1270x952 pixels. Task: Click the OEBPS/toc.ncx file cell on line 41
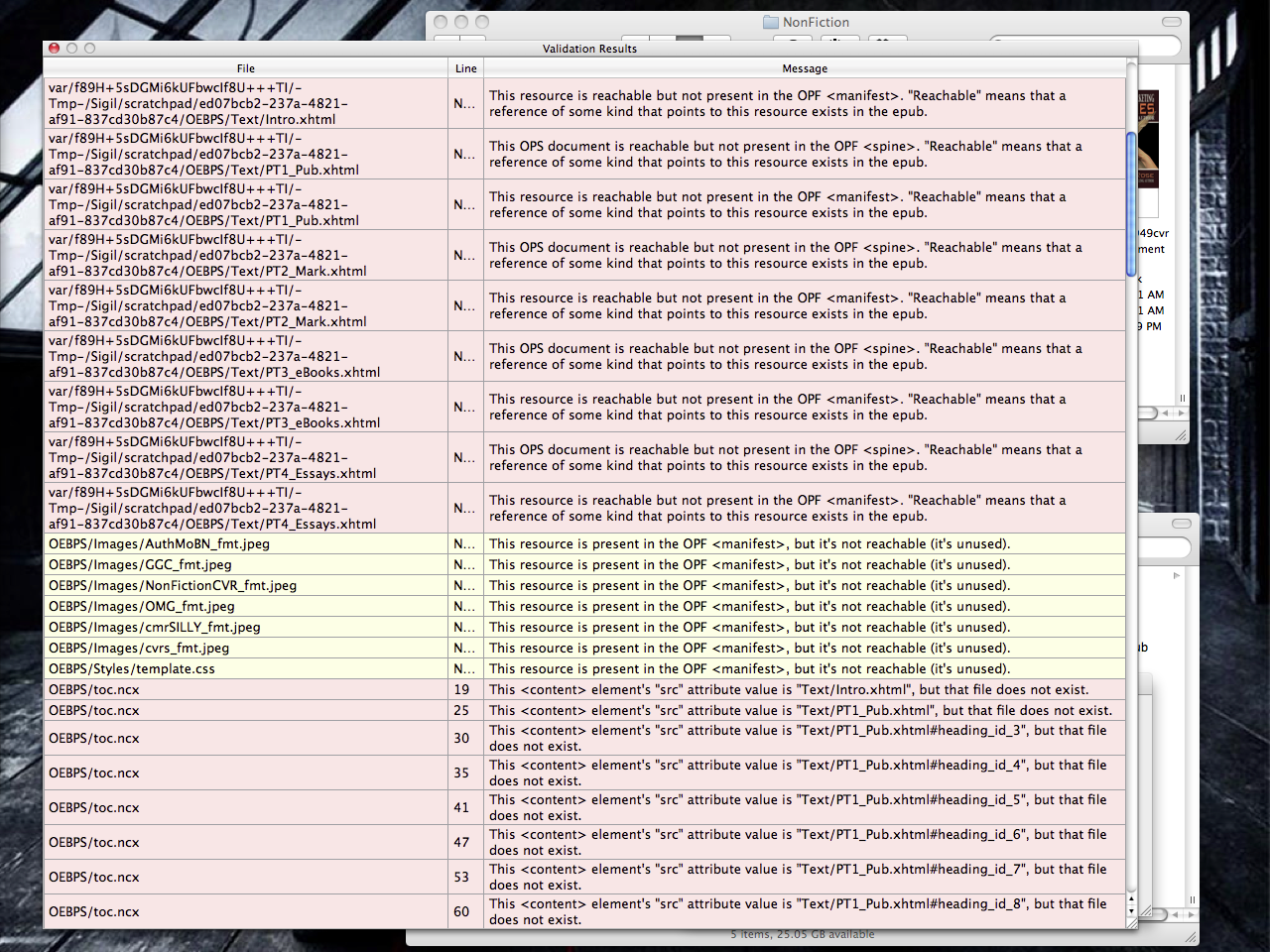click(246, 807)
